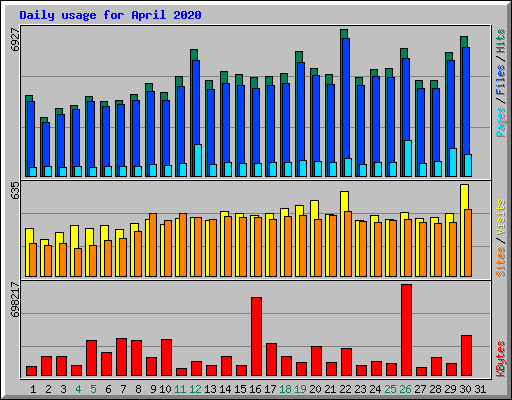512x400 pixels.
Task: Click the 'Hits' legend label
Action: (x=501, y=41)
